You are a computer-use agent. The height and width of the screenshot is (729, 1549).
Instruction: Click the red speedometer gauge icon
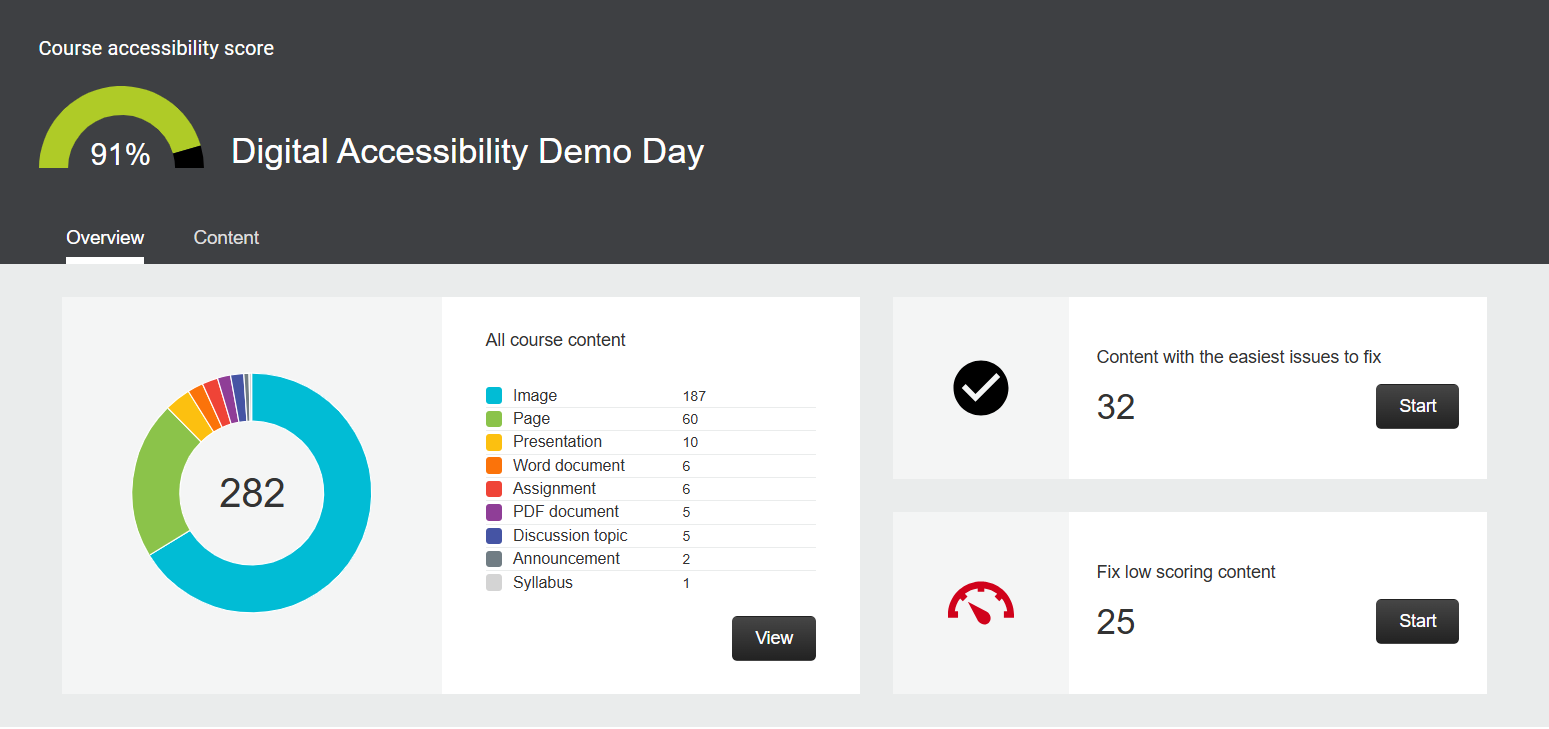[980, 603]
